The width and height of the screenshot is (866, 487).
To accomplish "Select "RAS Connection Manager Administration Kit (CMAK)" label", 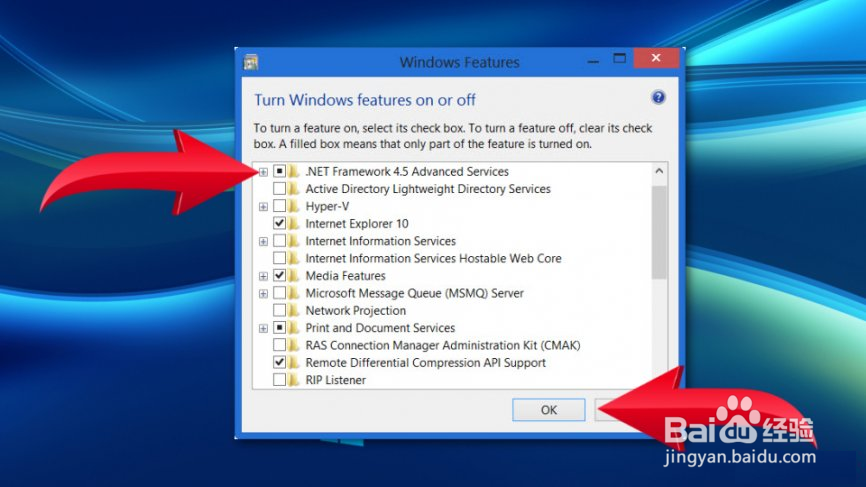I will coord(443,345).
